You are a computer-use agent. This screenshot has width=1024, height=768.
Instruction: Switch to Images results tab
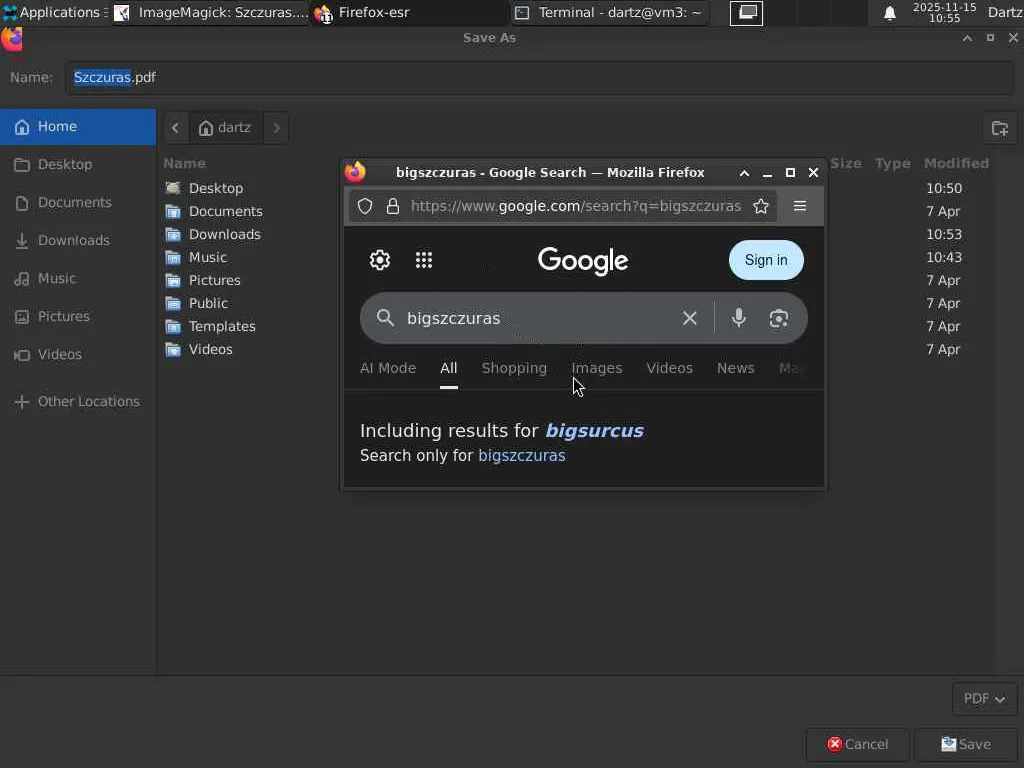597,368
